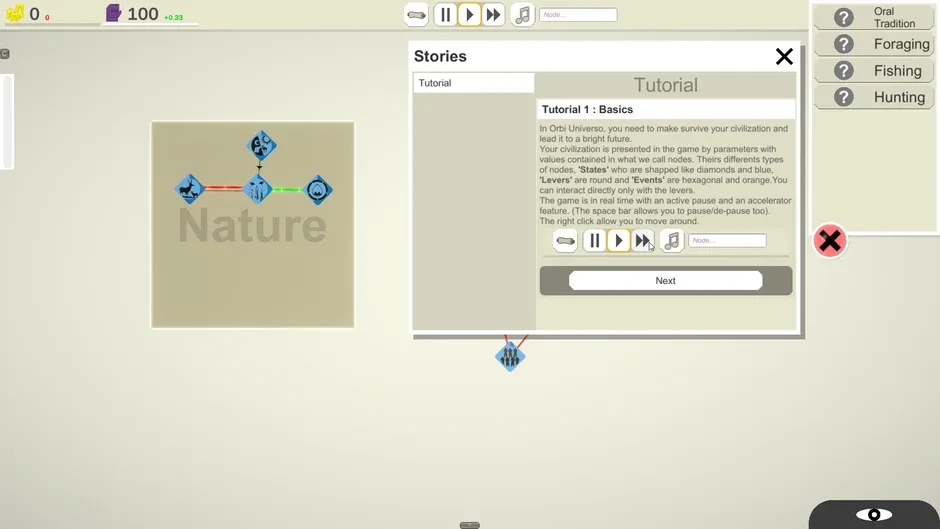
Task: Select the top climate state node
Action: click(x=261, y=145)
